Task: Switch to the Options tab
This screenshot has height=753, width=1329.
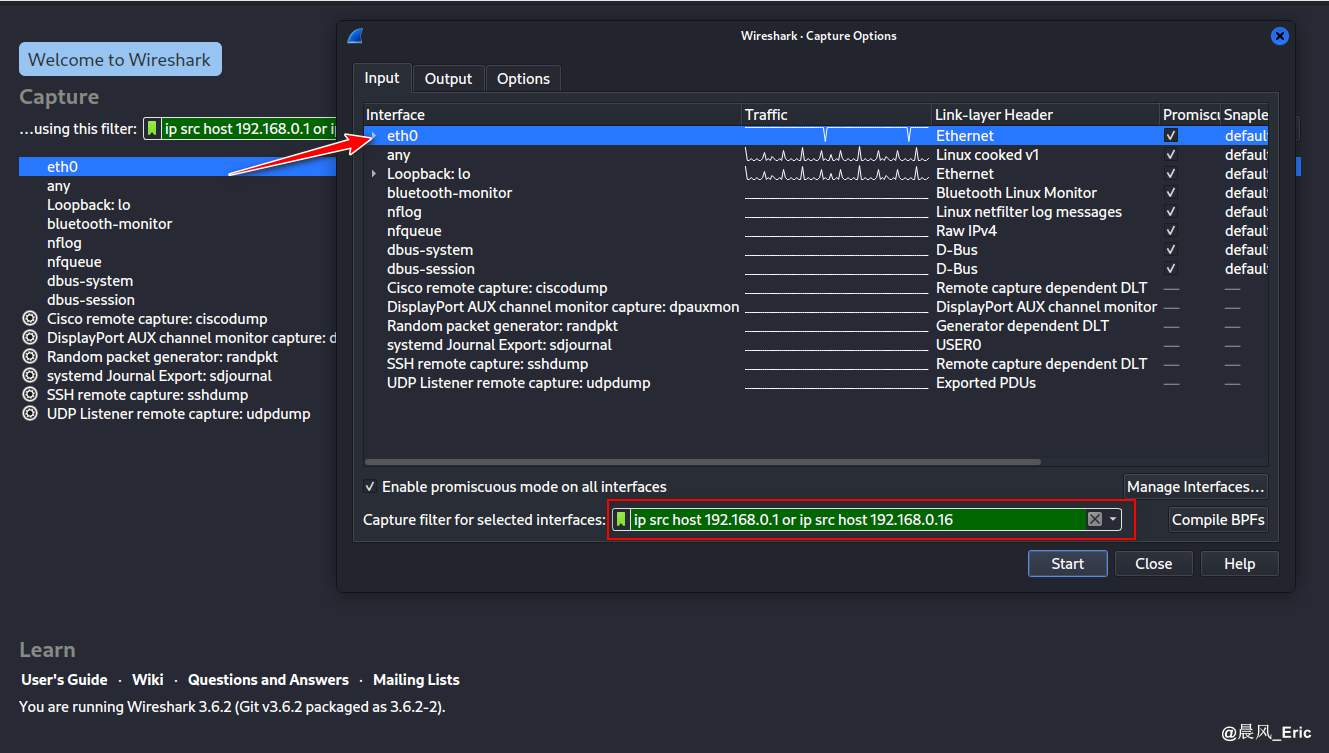Action: click(x=523, y=79)
